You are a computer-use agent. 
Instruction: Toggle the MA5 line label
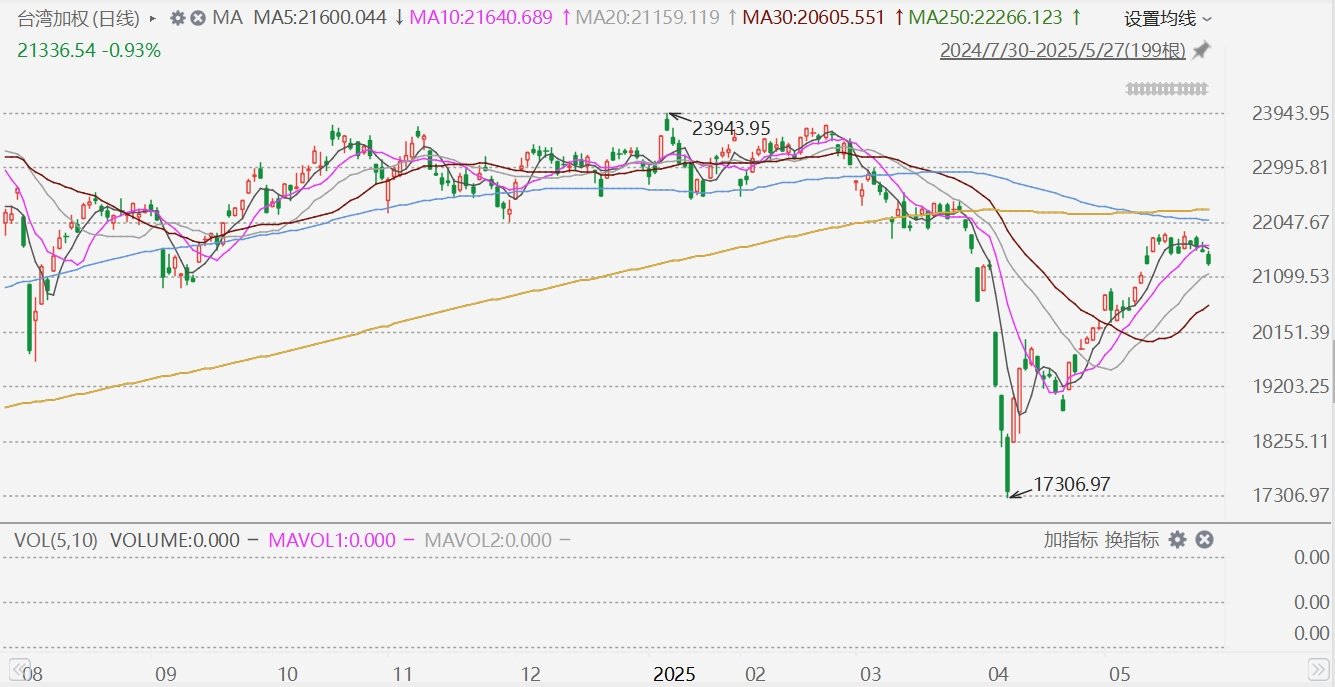coord(320,18)
